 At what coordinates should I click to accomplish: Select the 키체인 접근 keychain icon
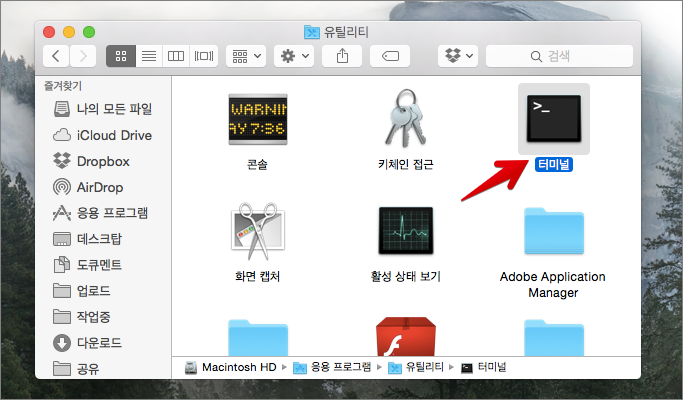(406, 119)
